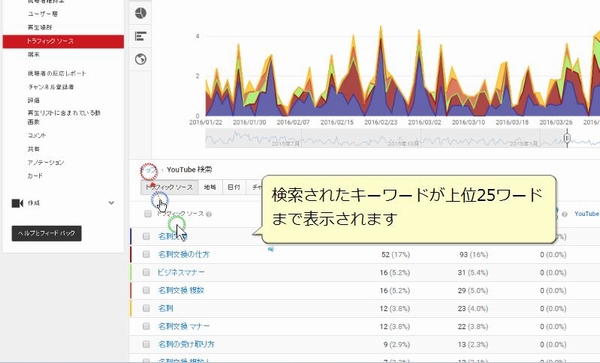Toggle the select-all checkbox in table header
600x363 pixels.
click(148, 214)
